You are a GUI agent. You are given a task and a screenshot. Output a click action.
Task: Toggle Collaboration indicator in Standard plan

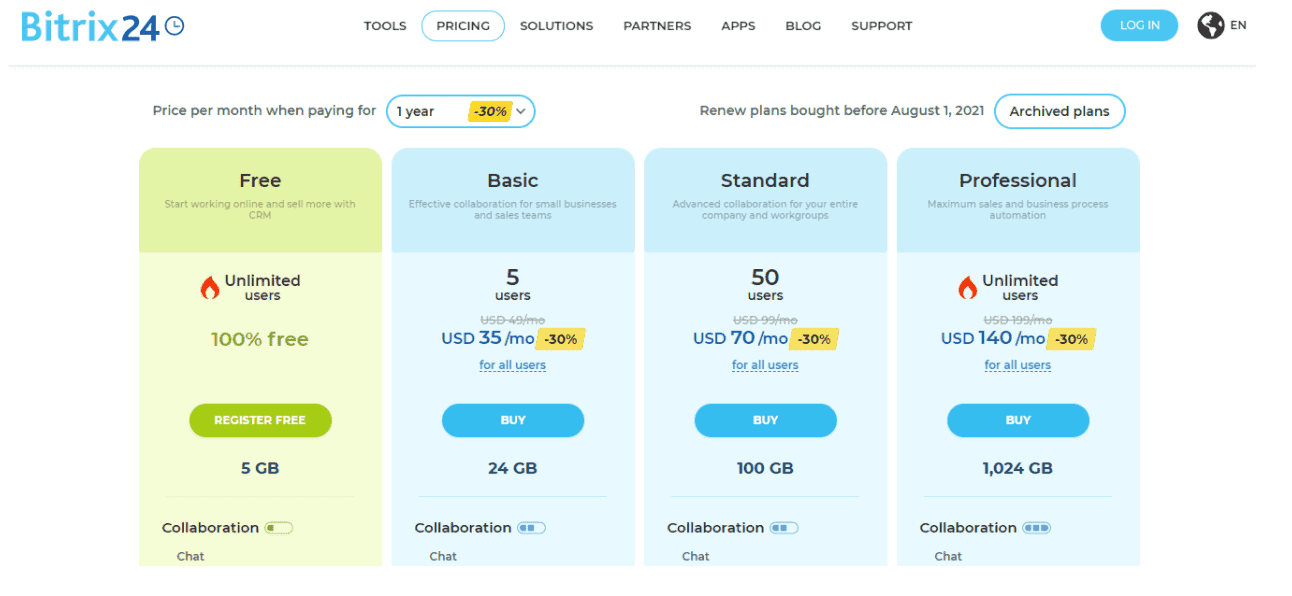coord(785,528)
